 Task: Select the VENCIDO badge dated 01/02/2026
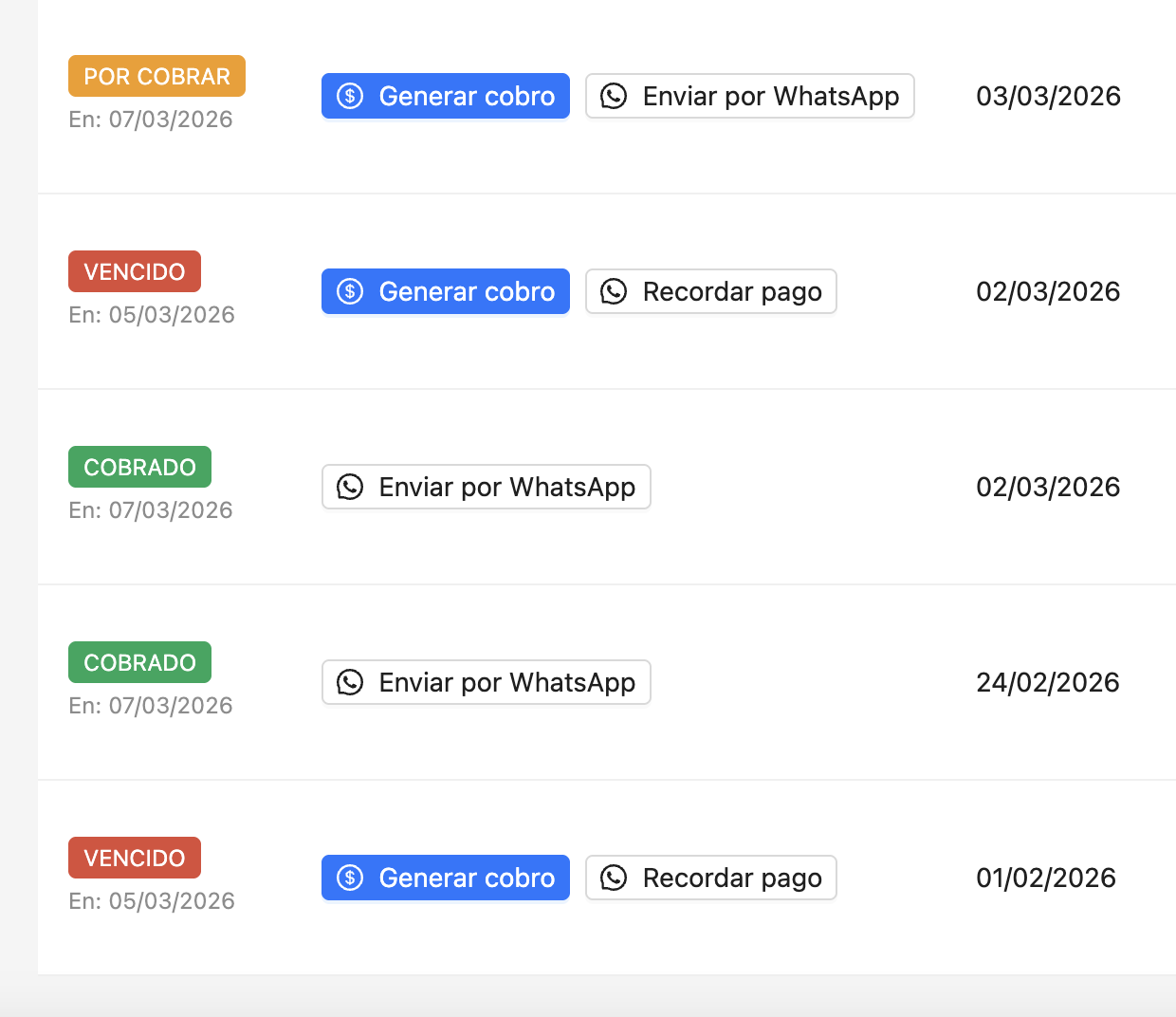(134, 858)
